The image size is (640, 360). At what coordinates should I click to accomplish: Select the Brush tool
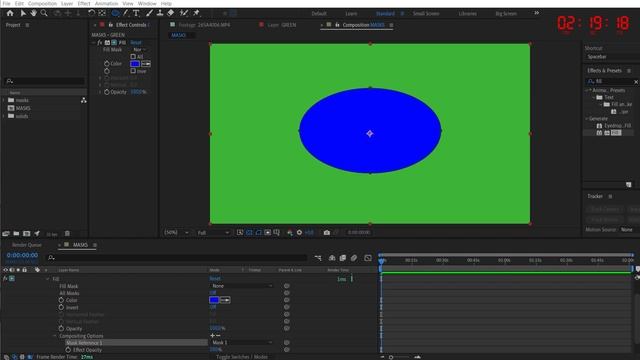tap(149, 13)
